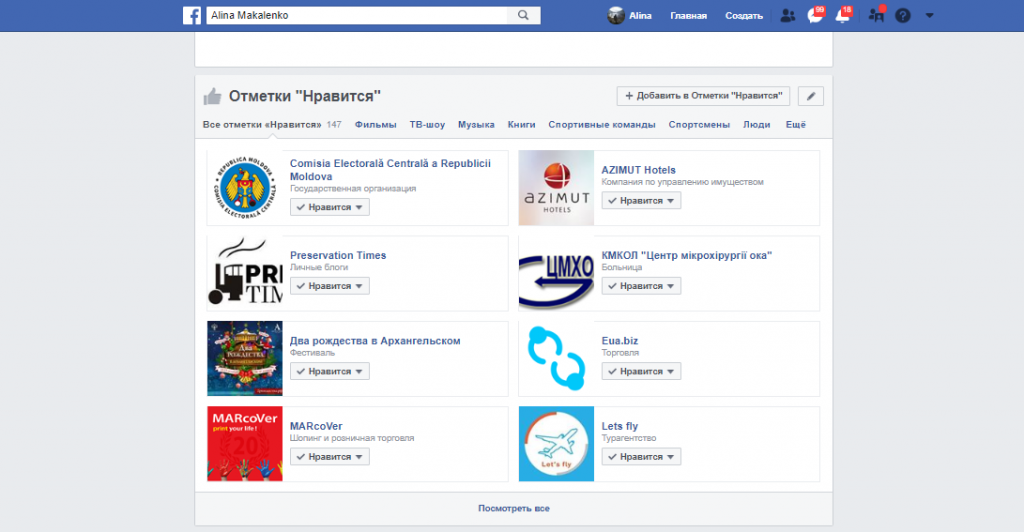
Task: Expand the Ещё tab dropdown
Action: [x=796, y=125]
